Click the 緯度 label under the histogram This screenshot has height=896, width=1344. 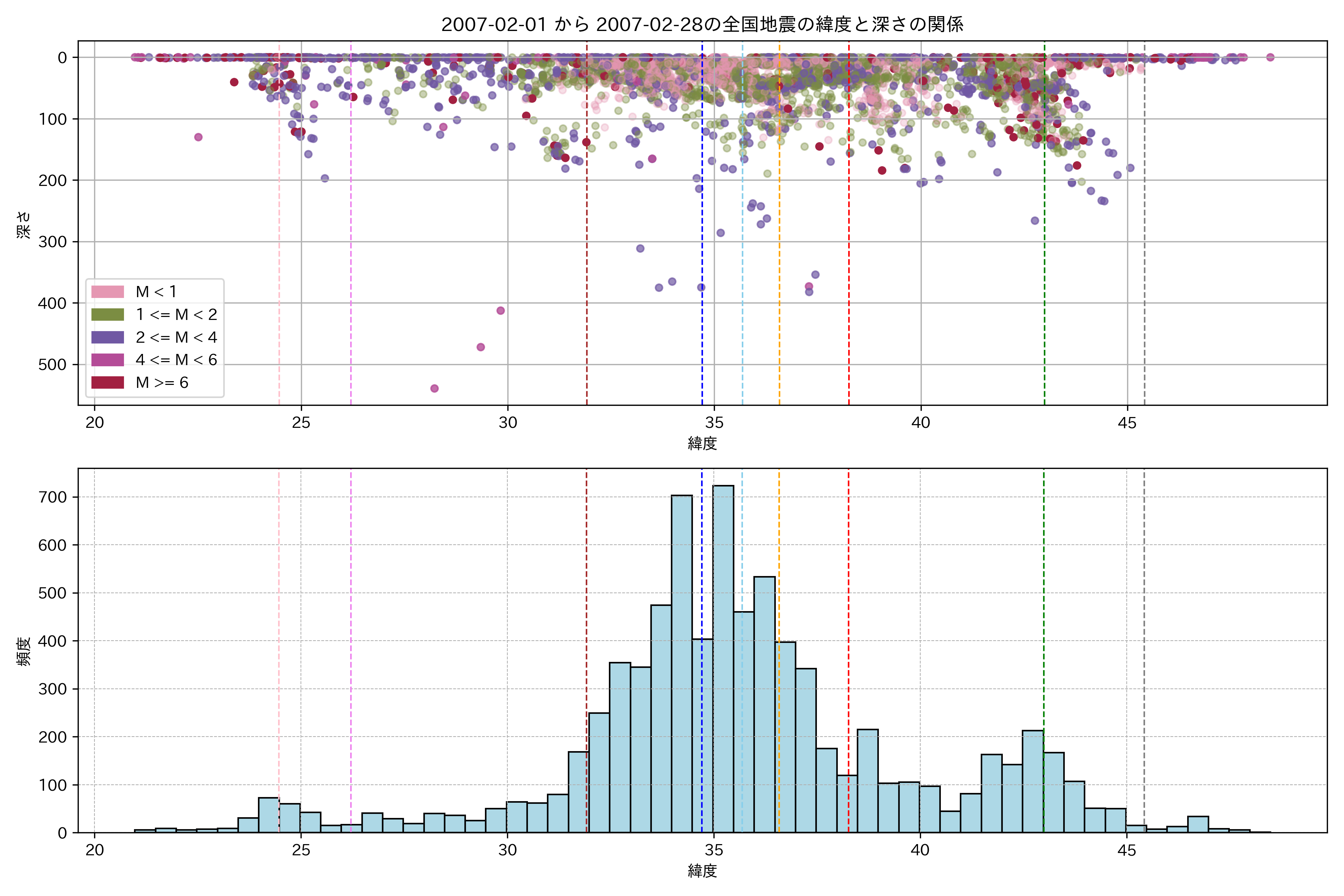702,870
